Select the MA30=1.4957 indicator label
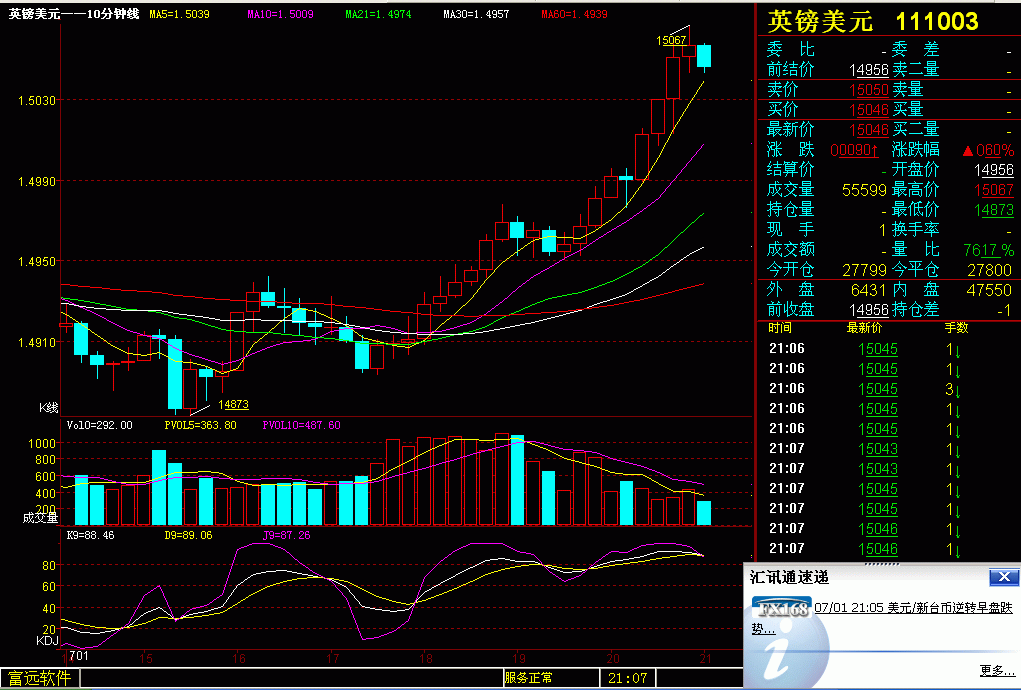 pyautogui.click(x=476, y=14)
